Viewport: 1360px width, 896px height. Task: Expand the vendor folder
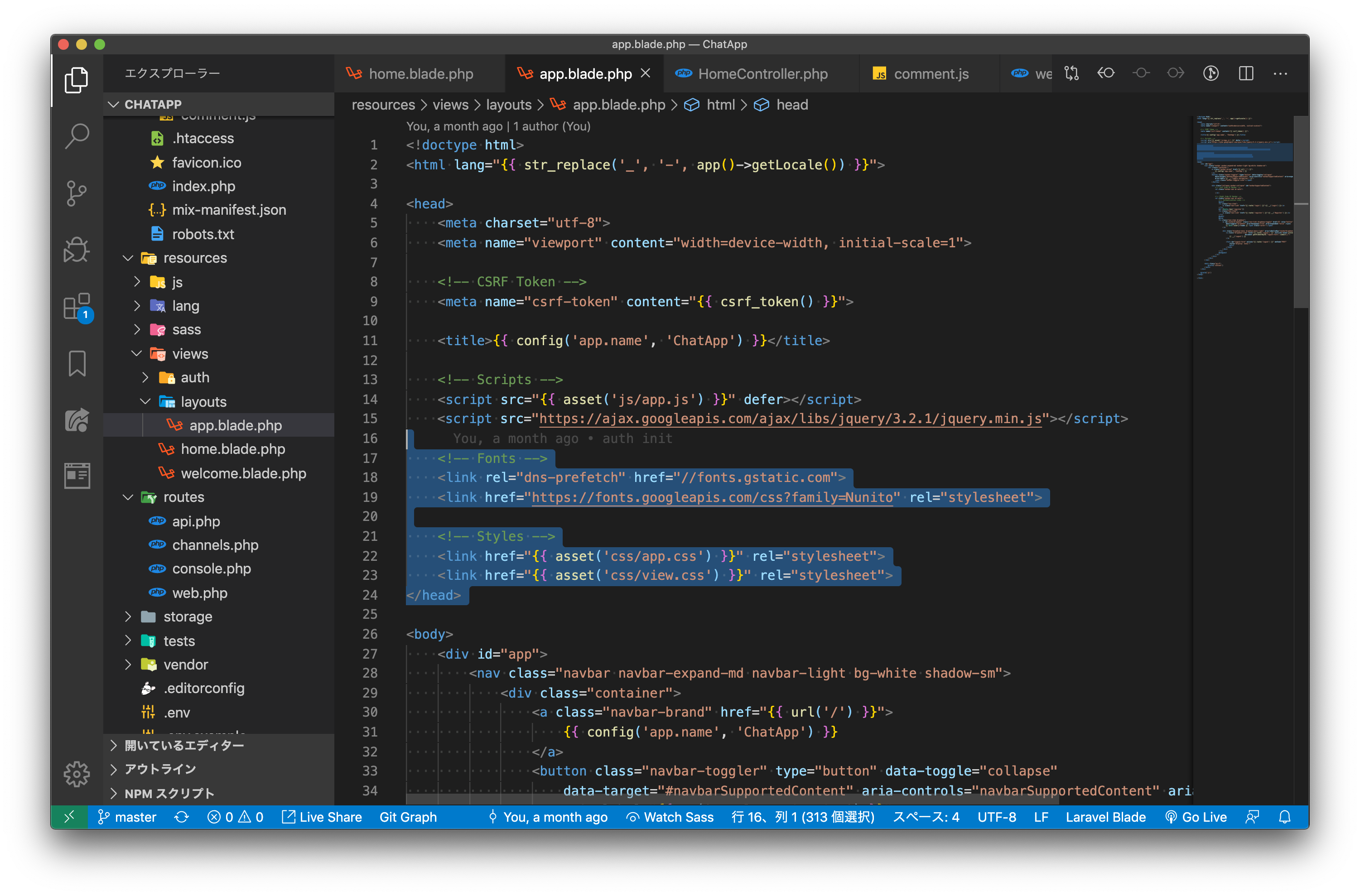tap(219, 665)
